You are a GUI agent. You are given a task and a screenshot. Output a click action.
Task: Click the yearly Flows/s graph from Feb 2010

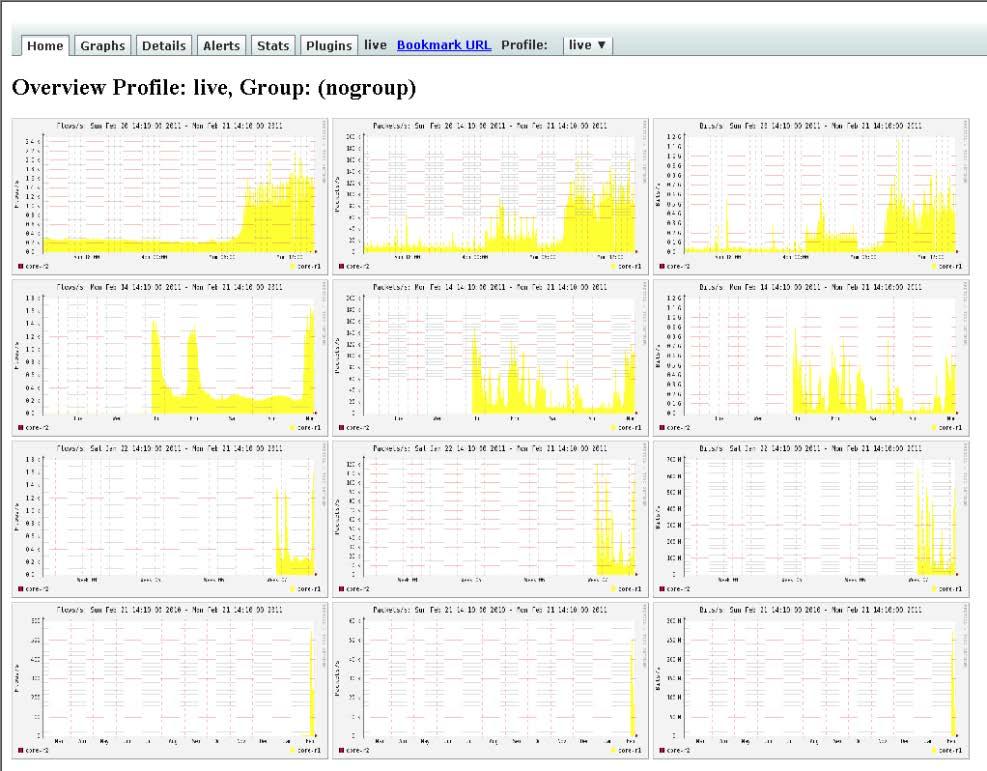(170, 680)
